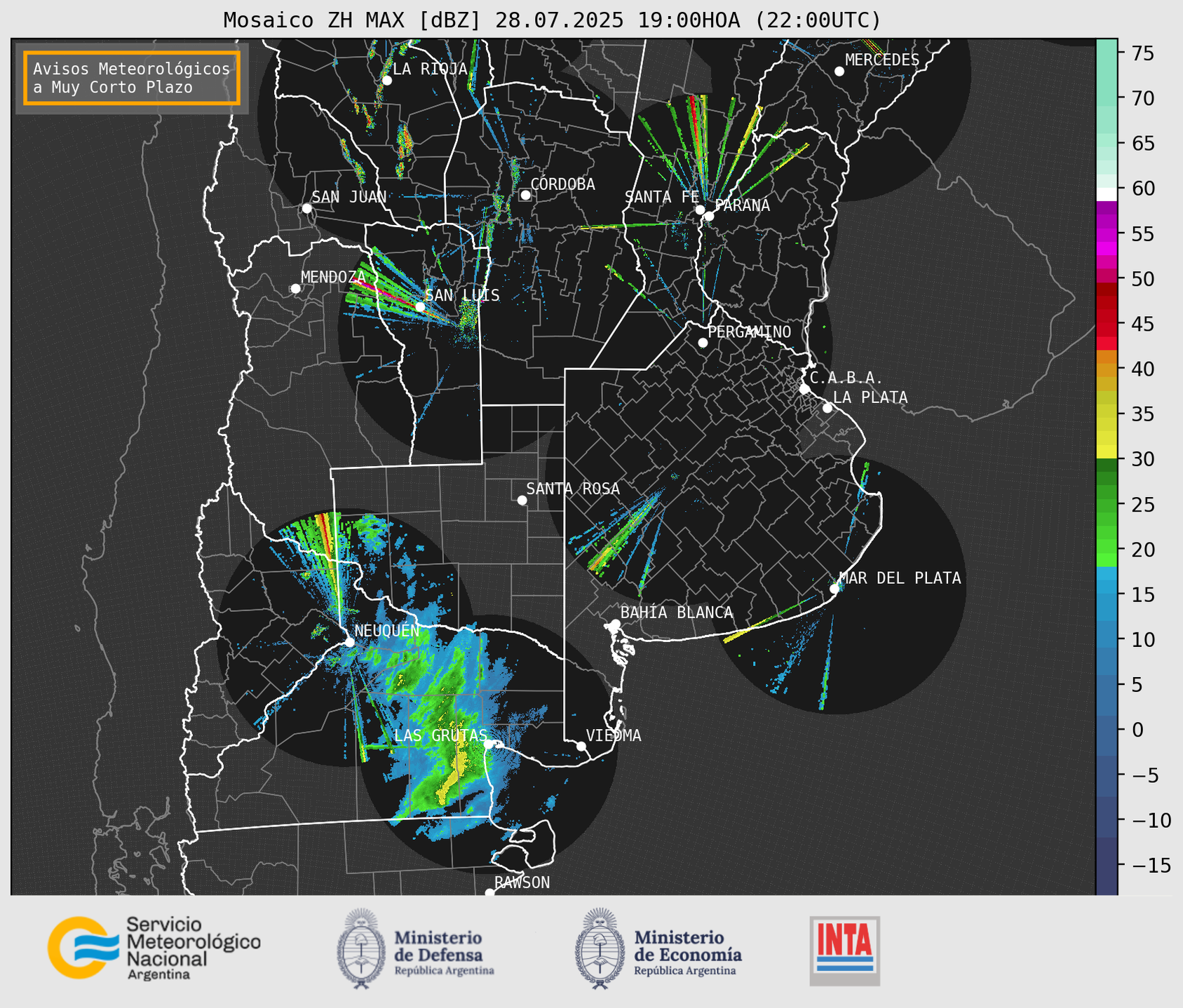Click the Paraná city marker dot
The width and height of the screenshot is (1183, 1008).
(709, 216)
